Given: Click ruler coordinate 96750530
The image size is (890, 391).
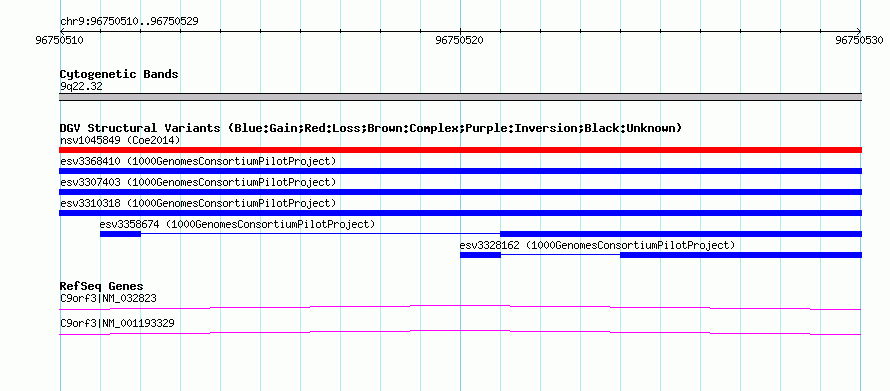Looking at the screenshot, I should 860,40.
